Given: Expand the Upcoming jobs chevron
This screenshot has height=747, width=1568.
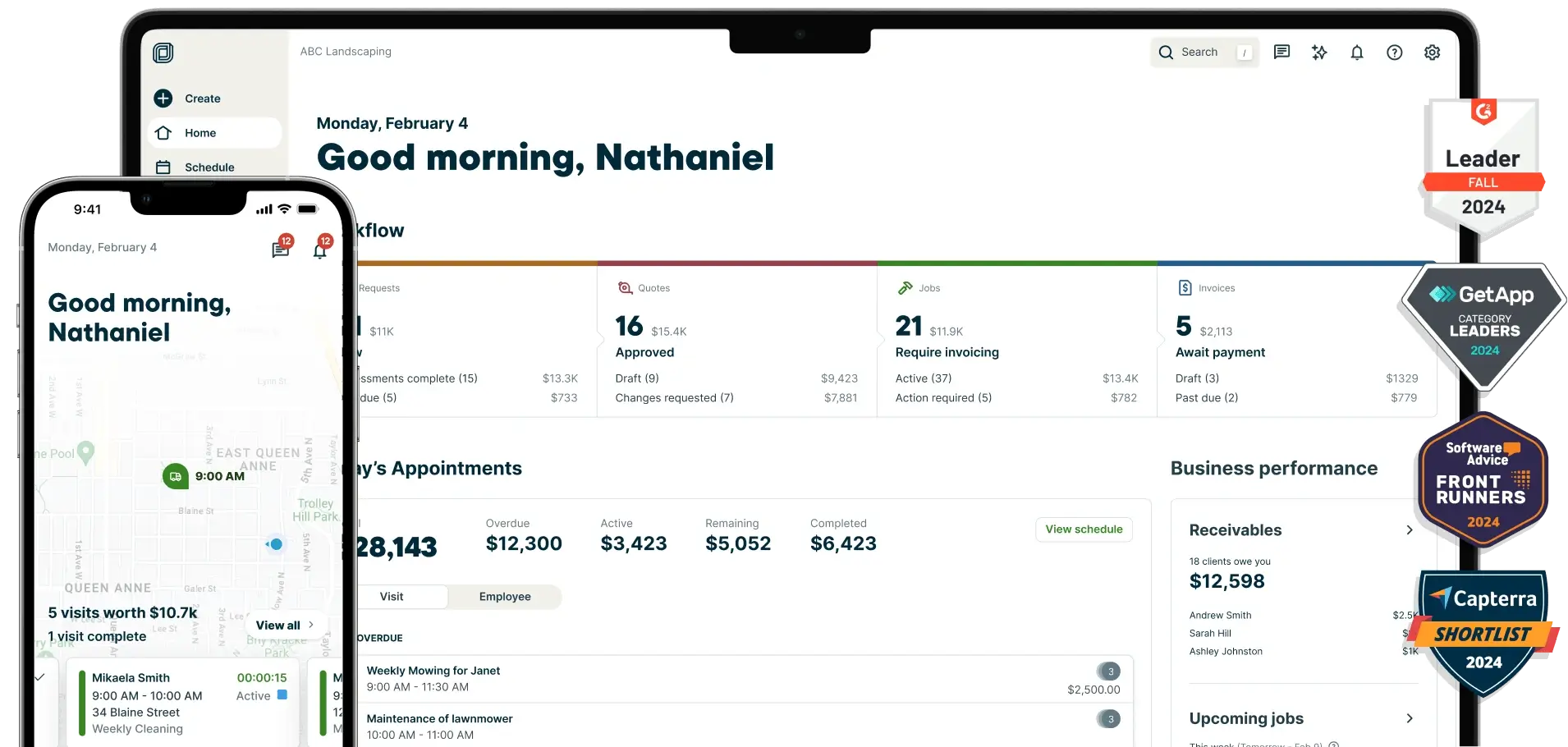Looking at the screenshot, I should point(1410,718).
